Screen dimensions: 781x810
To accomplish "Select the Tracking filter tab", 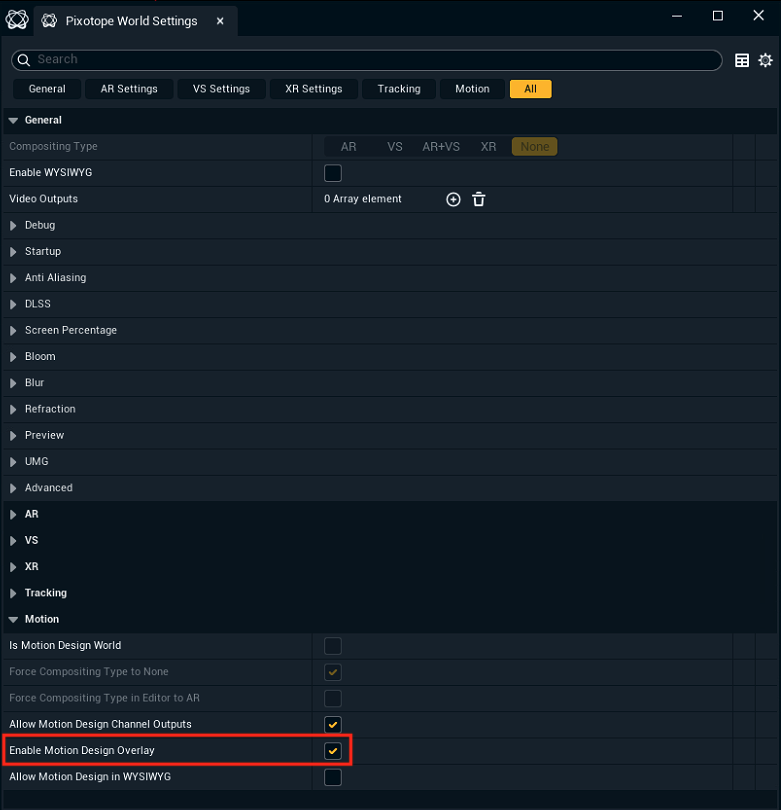I will click(399, 89).
